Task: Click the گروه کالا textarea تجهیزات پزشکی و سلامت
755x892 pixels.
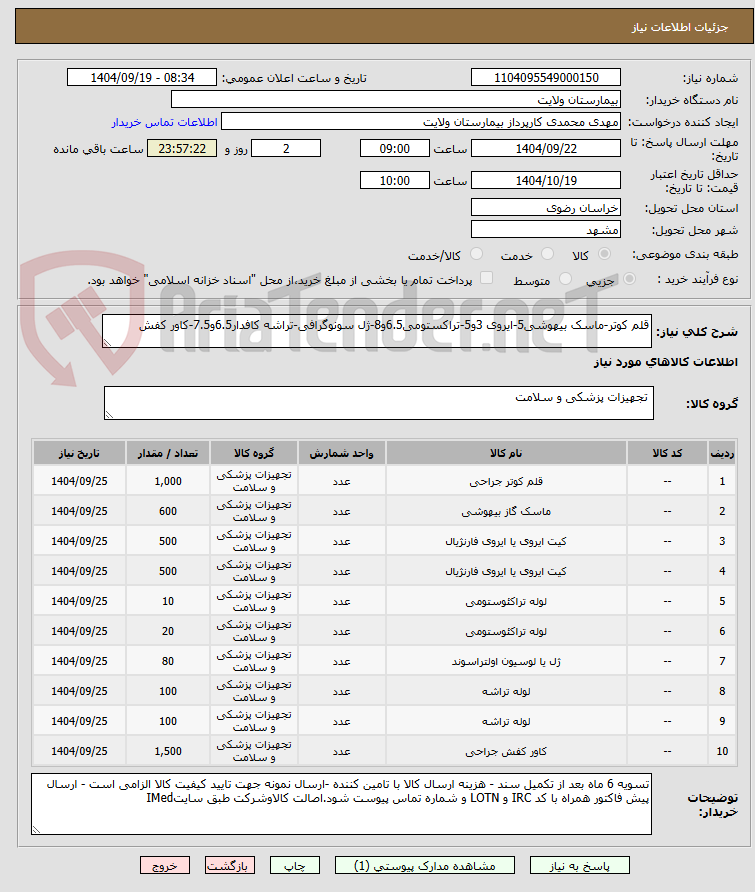Action: point(378,403)
